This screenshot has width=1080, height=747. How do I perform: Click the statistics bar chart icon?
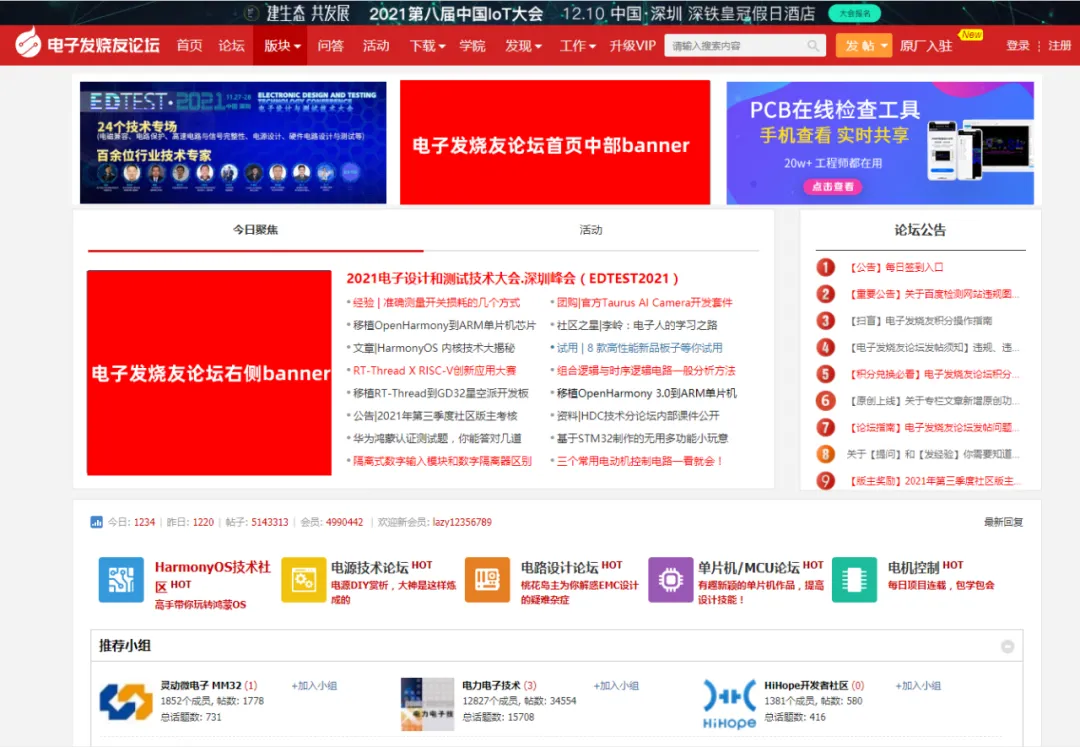(x=96, y=522)
